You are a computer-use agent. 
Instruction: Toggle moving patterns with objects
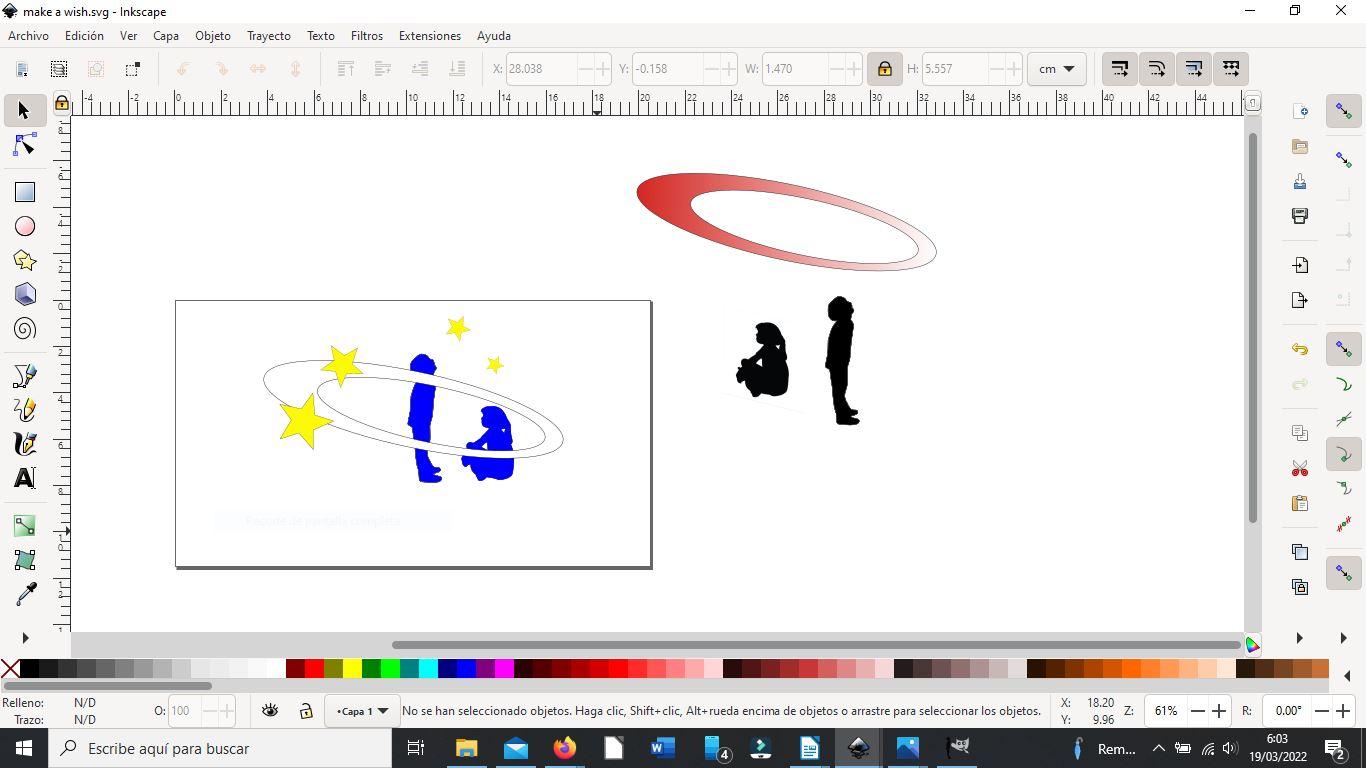pos(1231,69)
